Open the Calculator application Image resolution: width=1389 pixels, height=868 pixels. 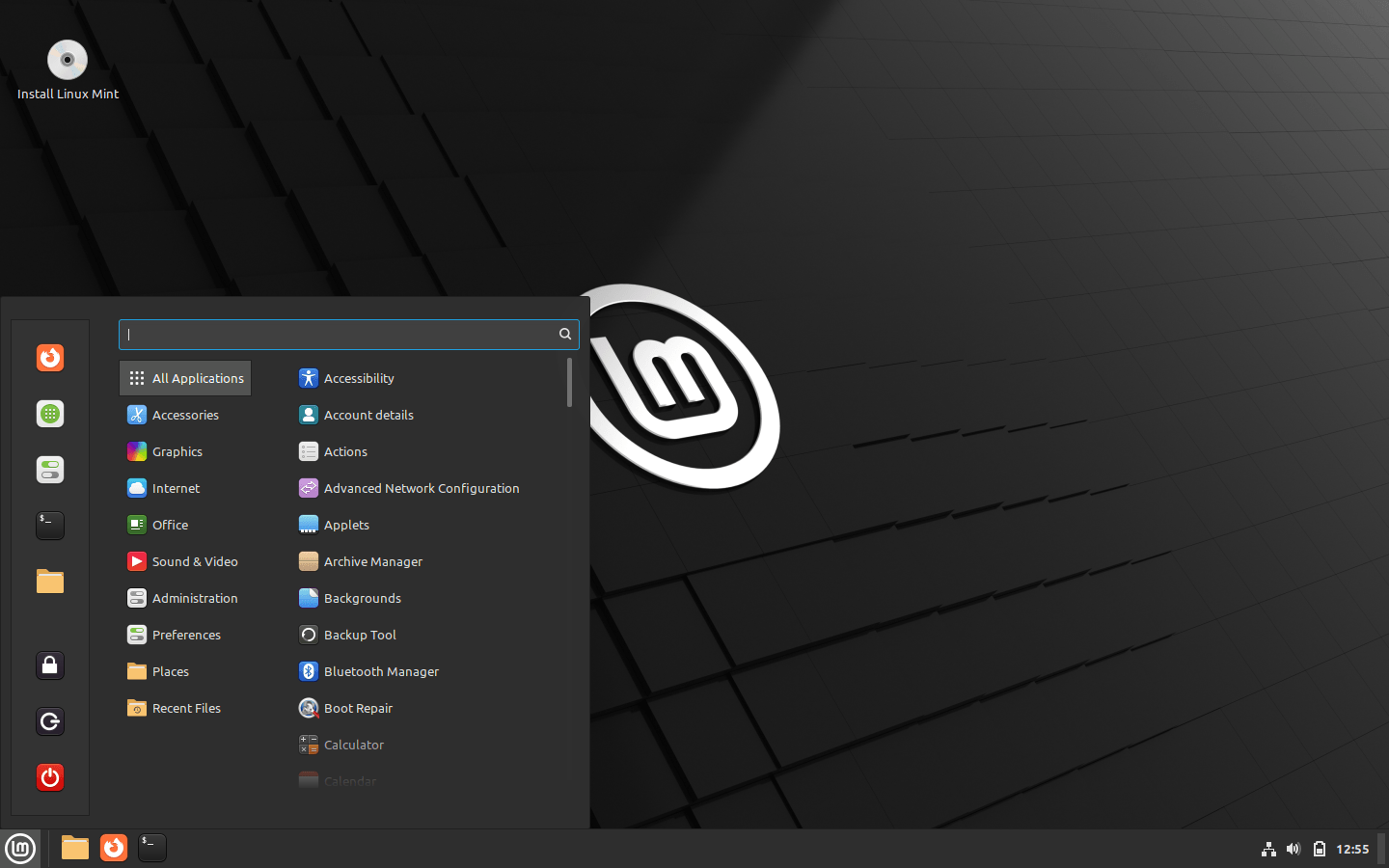point(353,745)
